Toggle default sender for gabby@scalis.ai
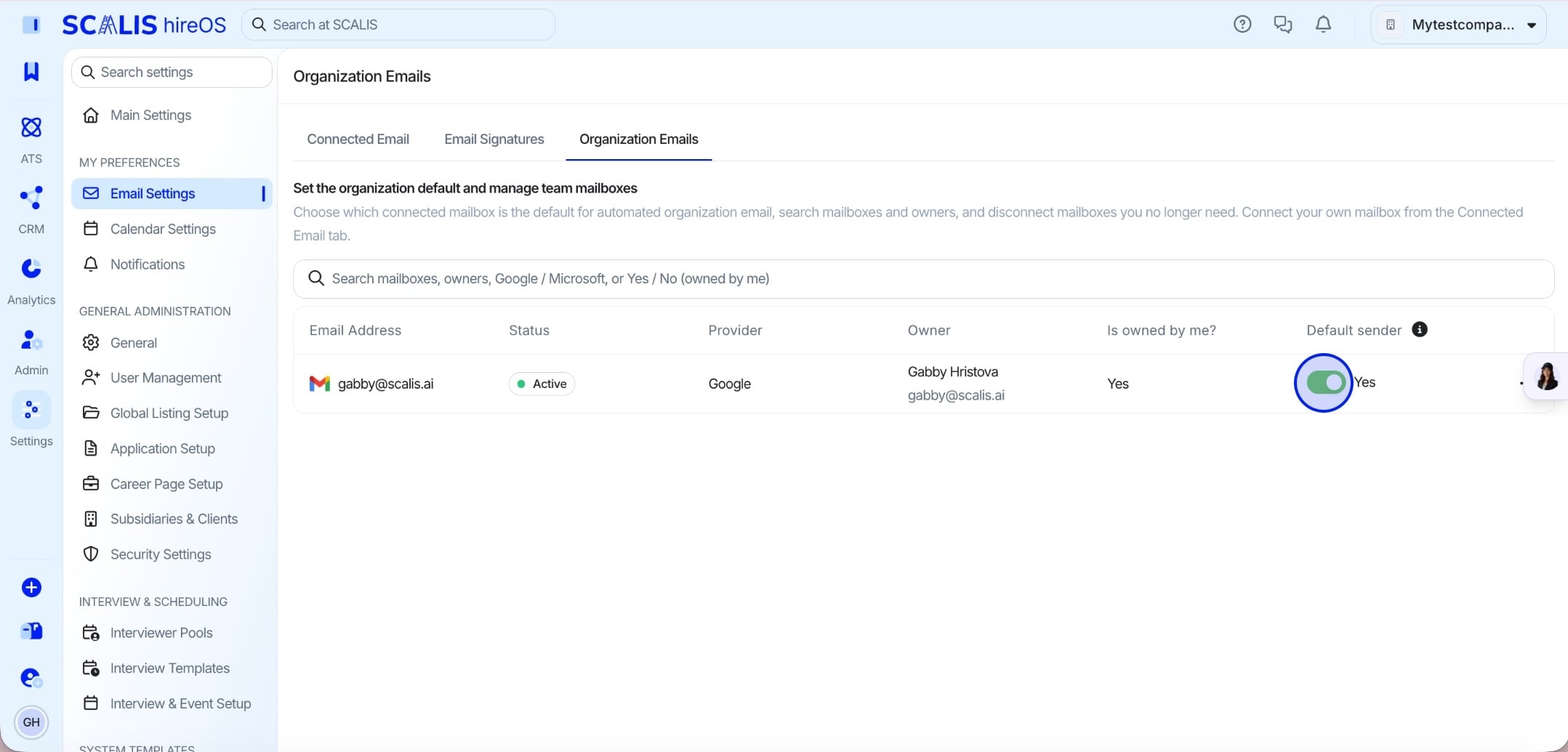 1325,382
